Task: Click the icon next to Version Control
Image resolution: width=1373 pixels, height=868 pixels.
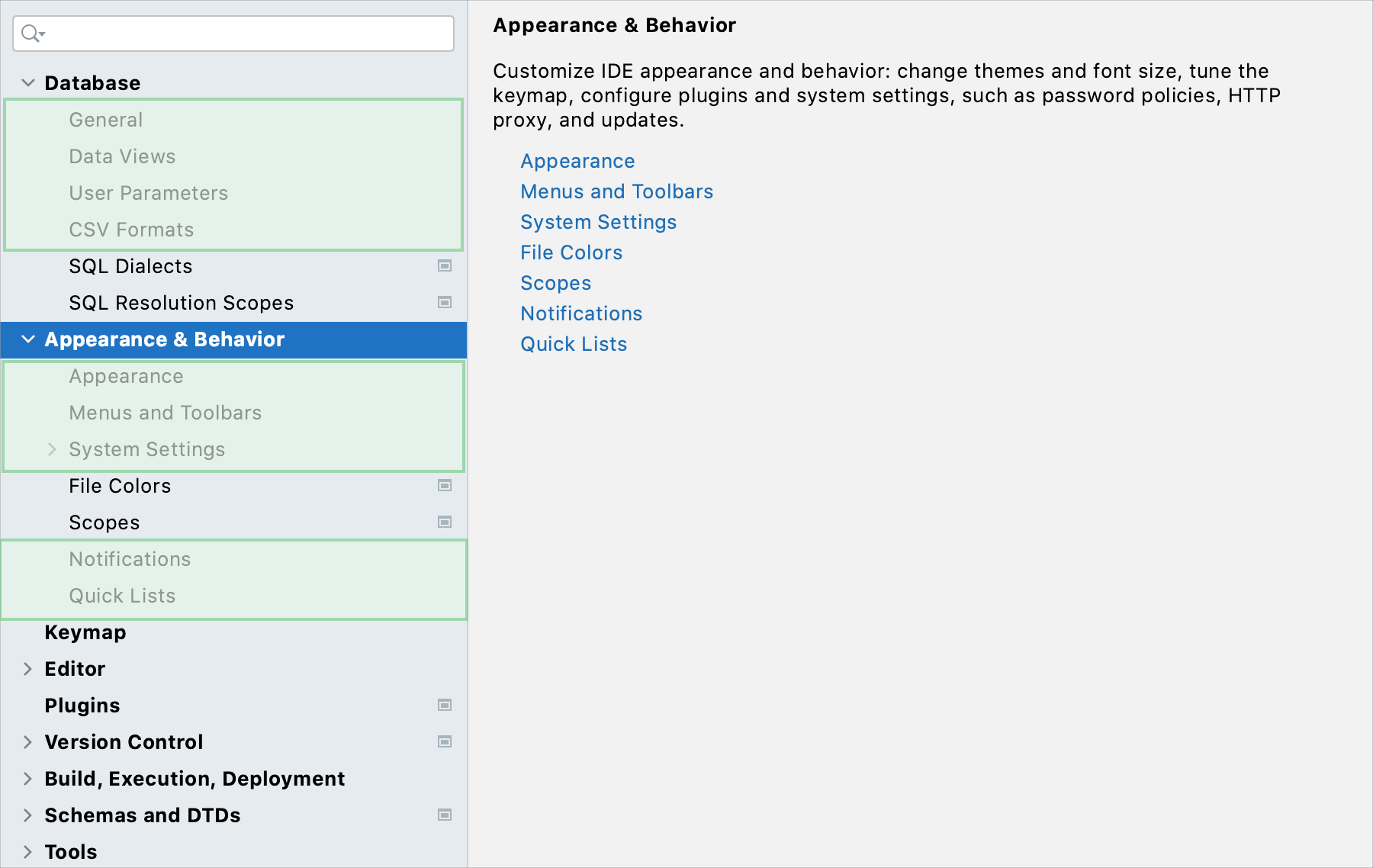Action: pos(443,741)
